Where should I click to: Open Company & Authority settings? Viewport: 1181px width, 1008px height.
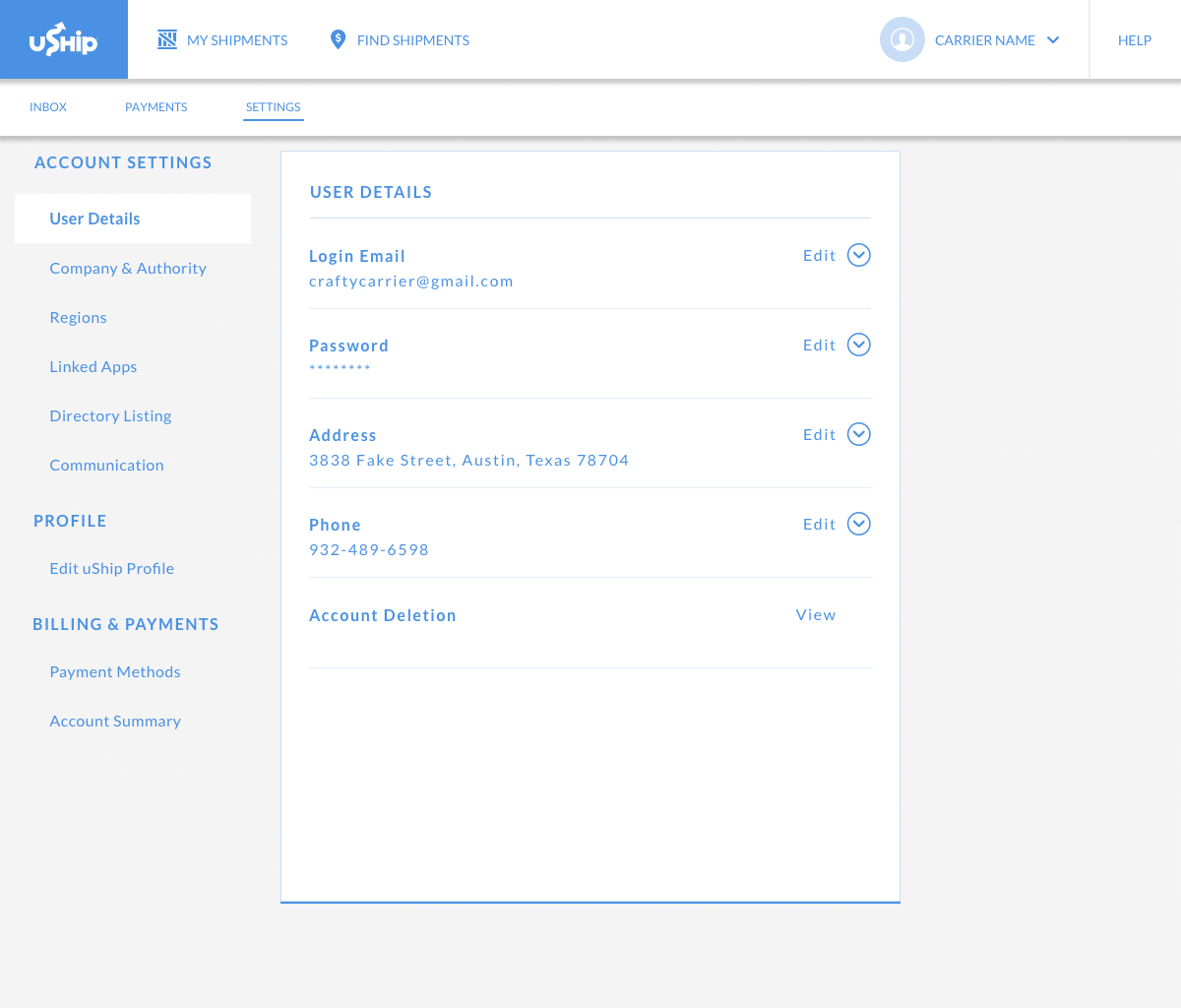coord(128,268)
